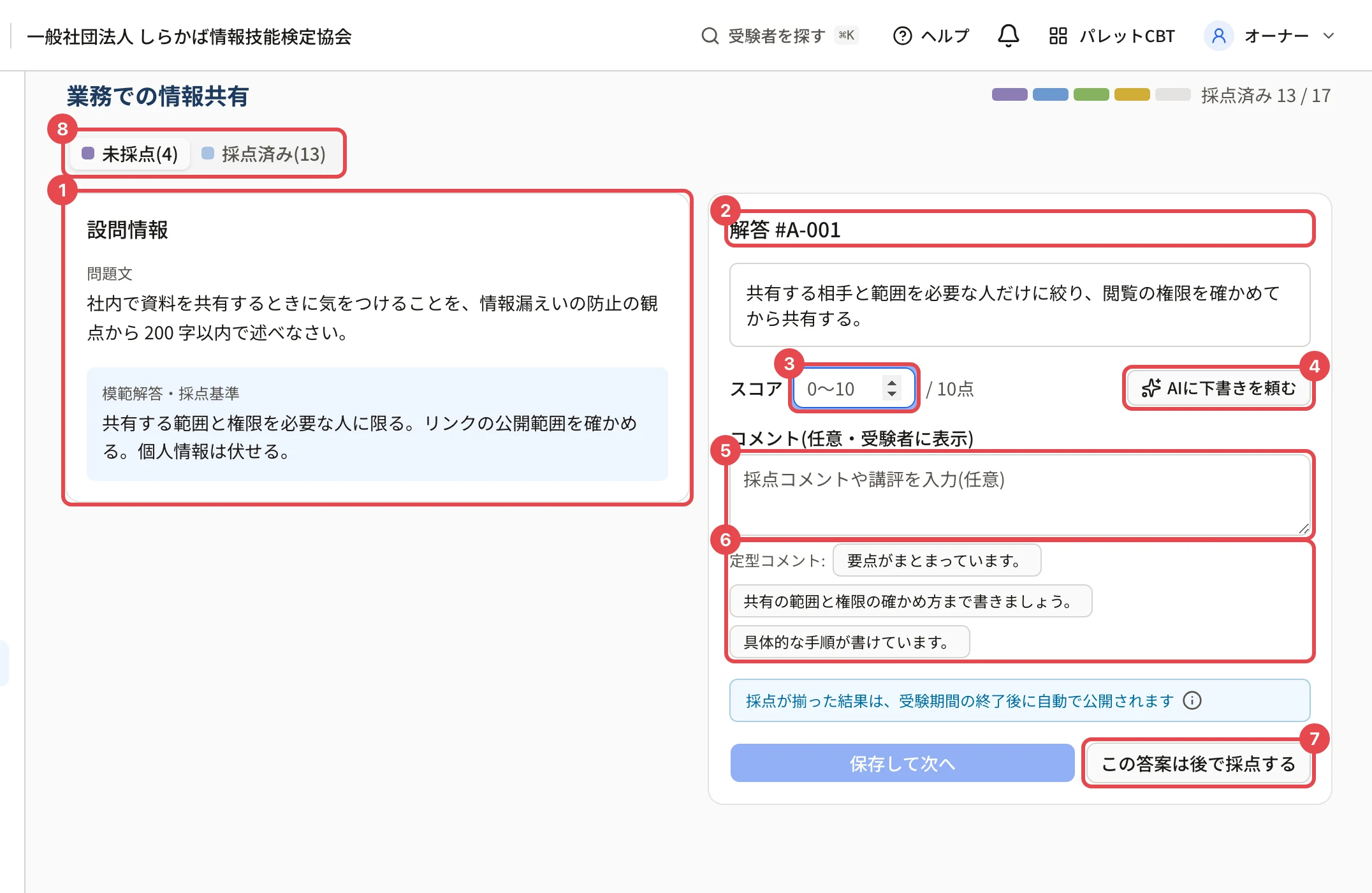Insert 共有の範囲と権限の確かめ方 canned comment
Viewport: 1372px width, 893px height.
click(x=910, y=601)
